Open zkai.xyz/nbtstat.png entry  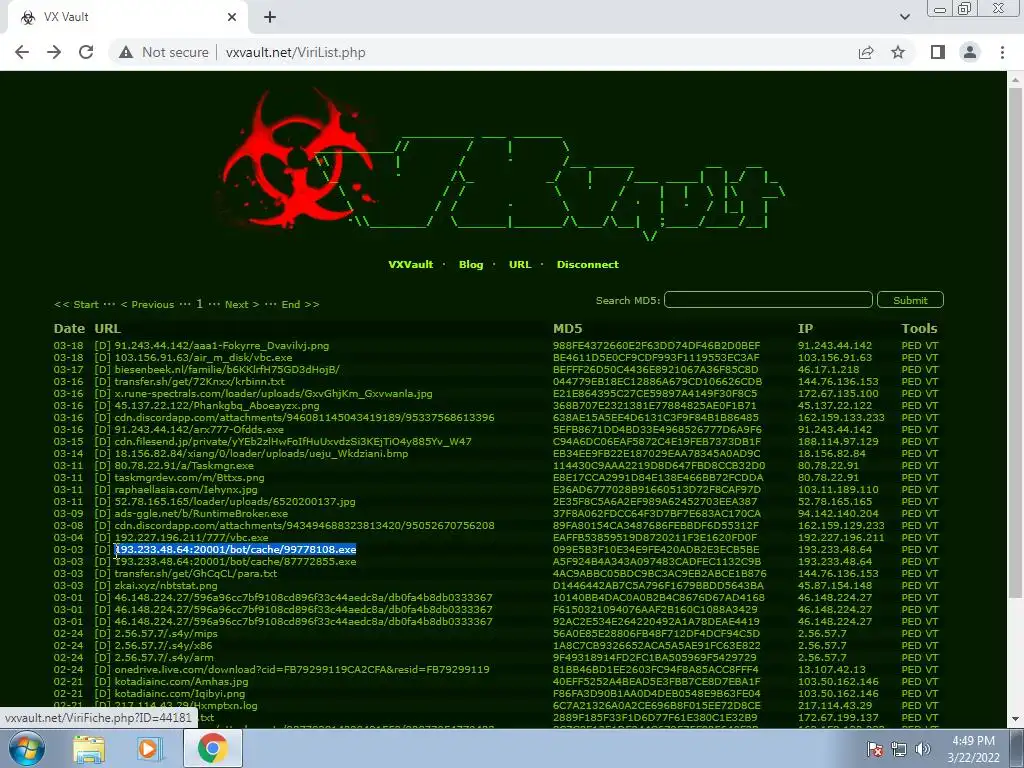coord(166,586)
